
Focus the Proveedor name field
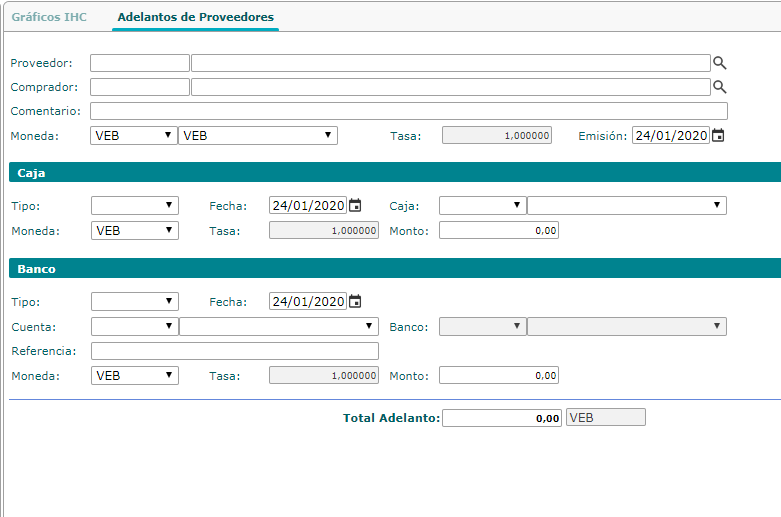coord(451,63)
